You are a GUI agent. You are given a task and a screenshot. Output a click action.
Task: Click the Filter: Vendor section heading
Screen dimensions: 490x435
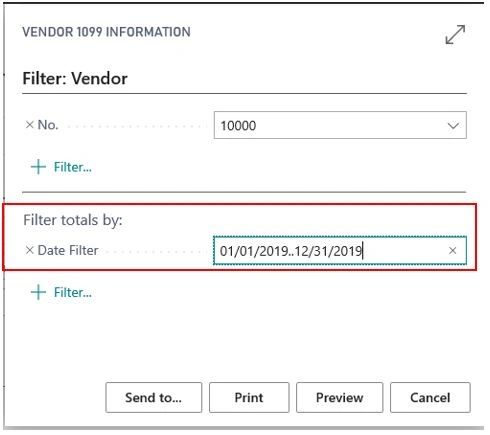click(x=75, y=79)
